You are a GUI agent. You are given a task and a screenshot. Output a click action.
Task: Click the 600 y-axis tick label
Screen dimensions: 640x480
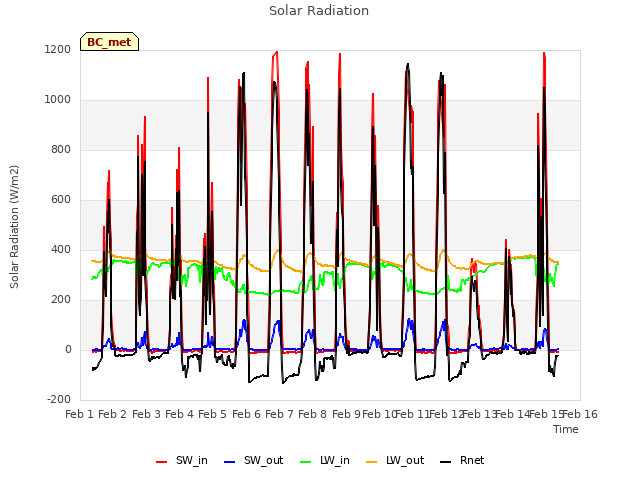(61, 200)
